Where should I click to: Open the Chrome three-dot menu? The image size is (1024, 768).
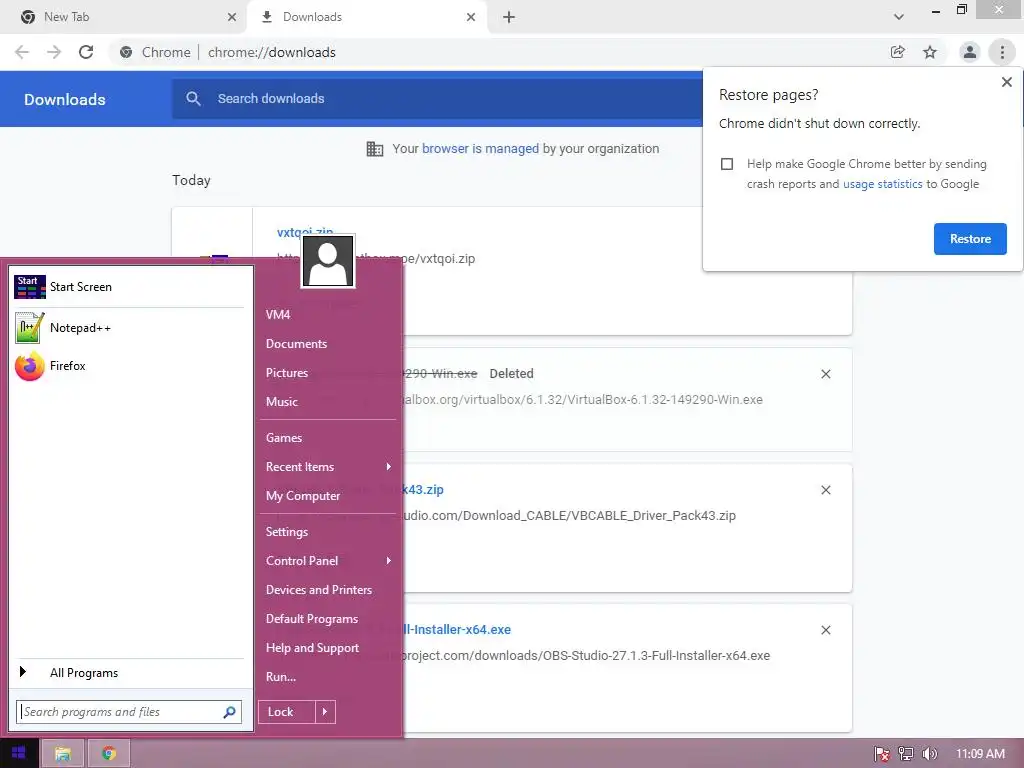coord(1002,52)
